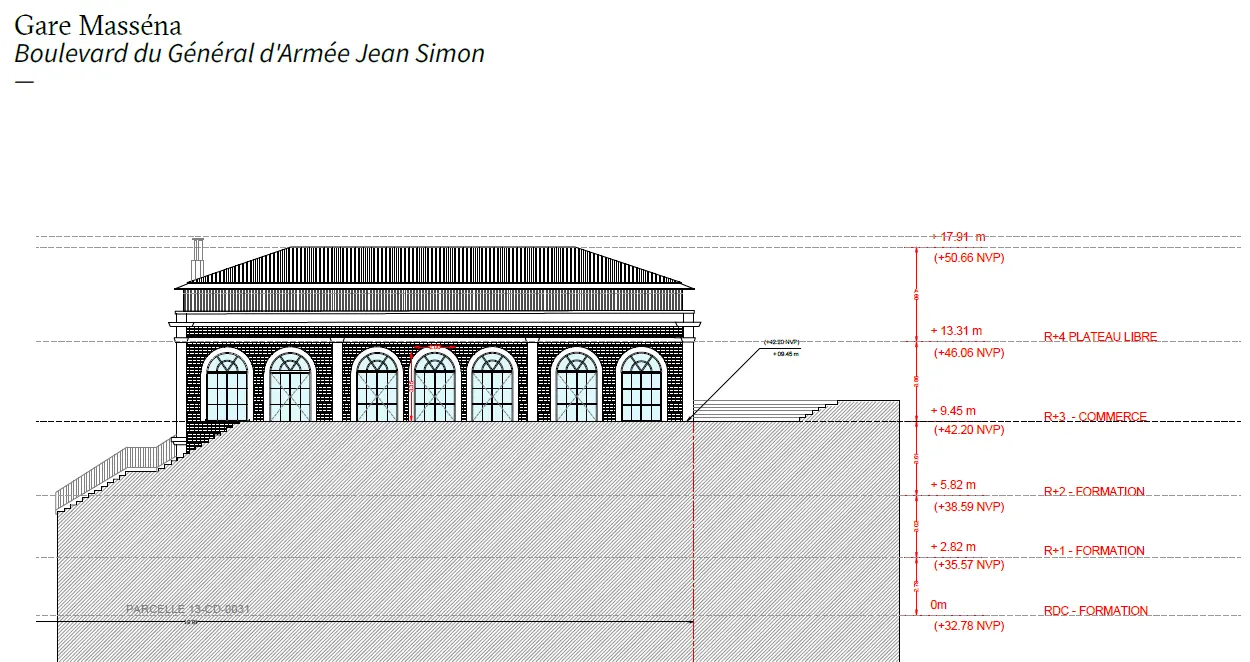Select the red "+ 9.45 m" height label
The height and width of the screenshot is (662, 1250).
[x=952, y=411]
